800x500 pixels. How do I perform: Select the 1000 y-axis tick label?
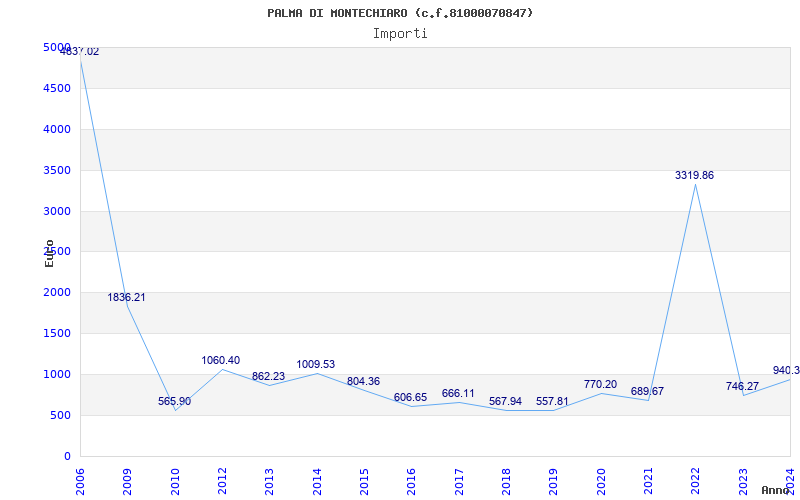(x=57, y=374)
